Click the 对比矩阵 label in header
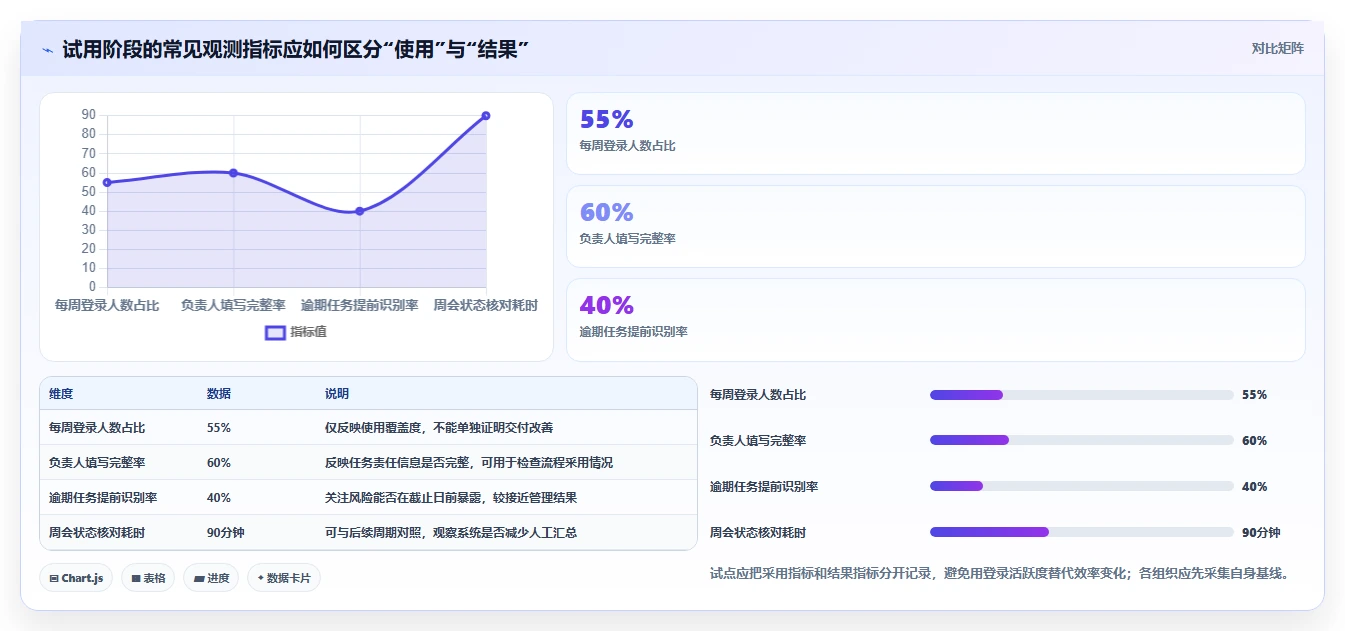The image size is (1345, 631). (1278, 48)
